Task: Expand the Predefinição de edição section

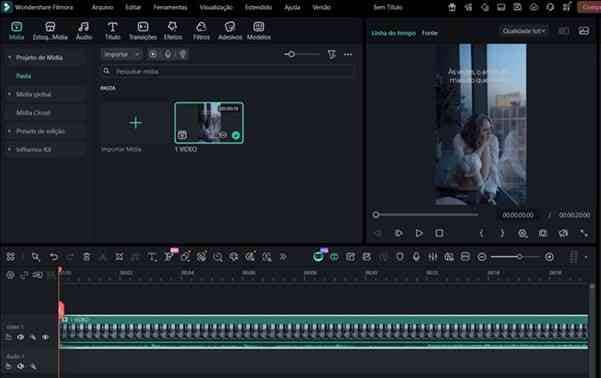Action: [10, 131]
